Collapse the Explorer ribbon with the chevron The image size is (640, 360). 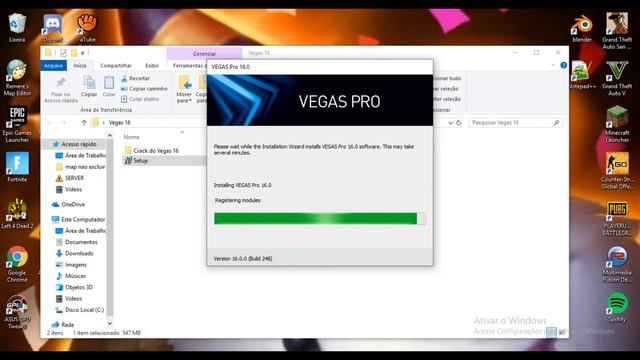click(x=553, y=65)
